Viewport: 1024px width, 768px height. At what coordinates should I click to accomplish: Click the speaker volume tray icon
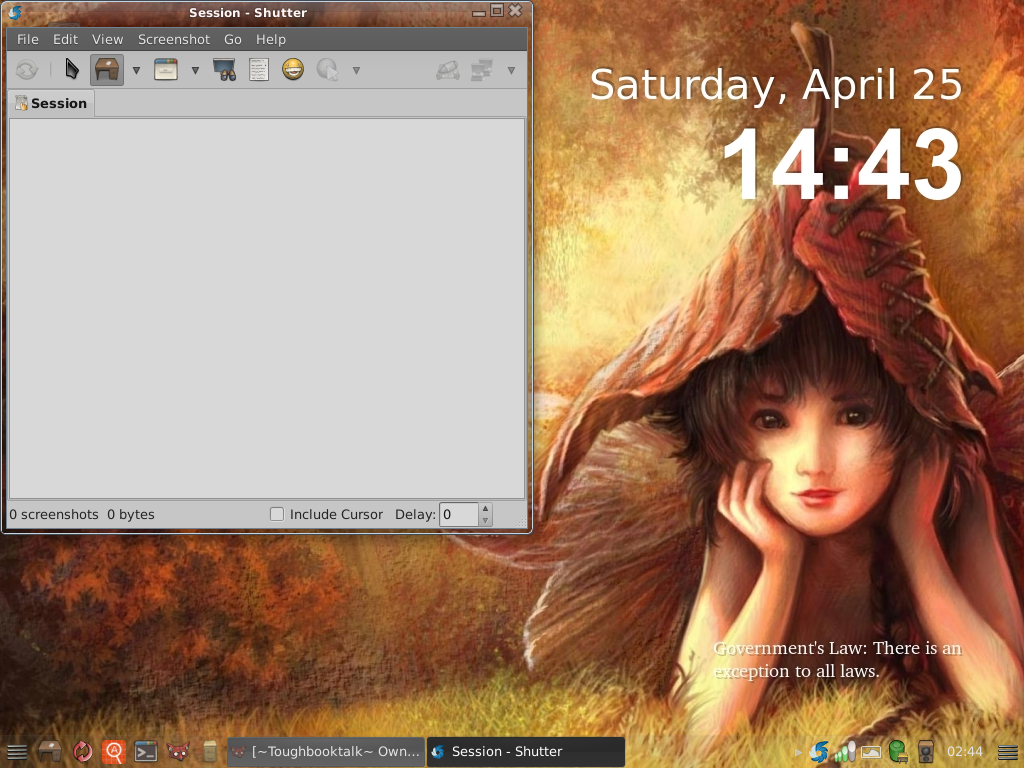[x=925, y=752]
